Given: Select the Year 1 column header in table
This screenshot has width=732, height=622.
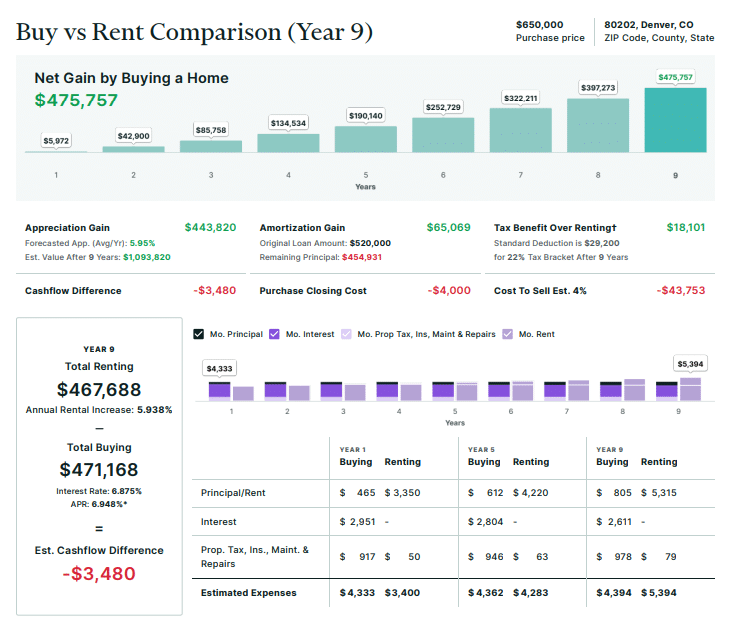Looking at the screenshot, I should (x=353, y=450).
